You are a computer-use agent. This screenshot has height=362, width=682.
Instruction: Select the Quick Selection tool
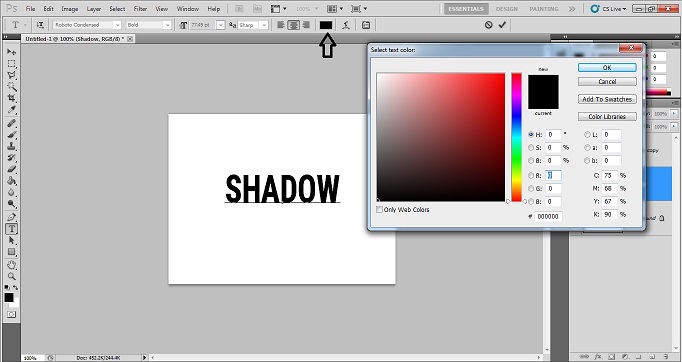(11, 87)
